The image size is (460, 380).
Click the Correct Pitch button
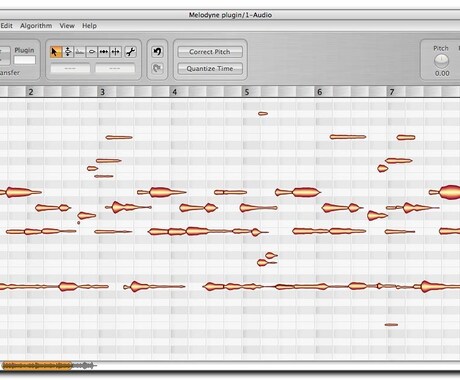click(210, 52)
